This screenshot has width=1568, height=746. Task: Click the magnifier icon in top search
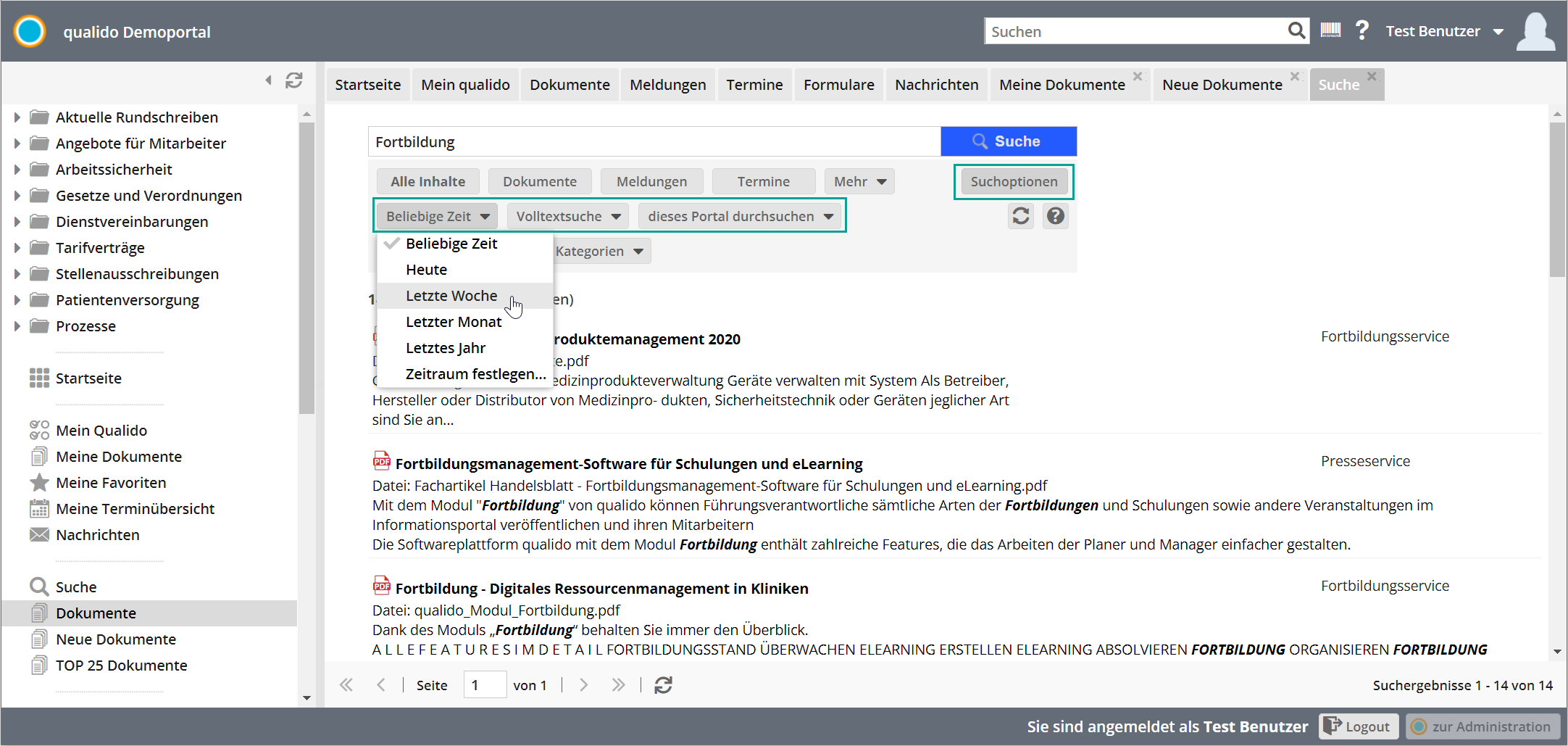pyautogui.click(x=1296, y=30)
